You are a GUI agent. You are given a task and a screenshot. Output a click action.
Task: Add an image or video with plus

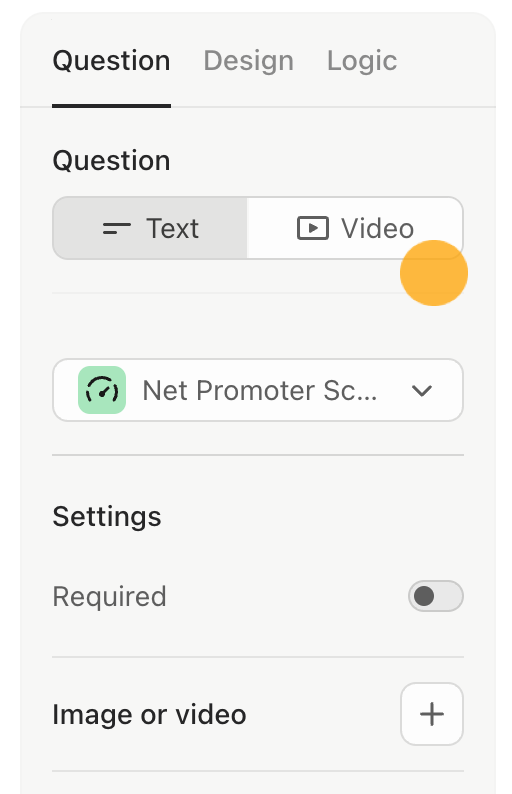click(431, 714)
